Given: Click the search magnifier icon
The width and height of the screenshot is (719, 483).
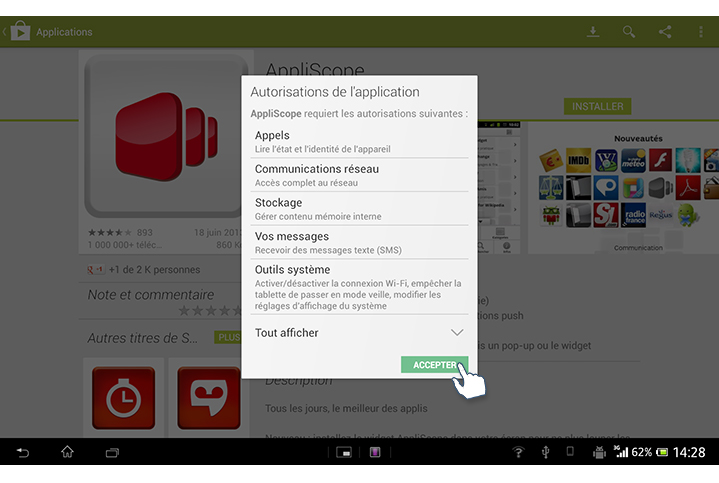Looking at the screenshot, I should tap(629, 32).
